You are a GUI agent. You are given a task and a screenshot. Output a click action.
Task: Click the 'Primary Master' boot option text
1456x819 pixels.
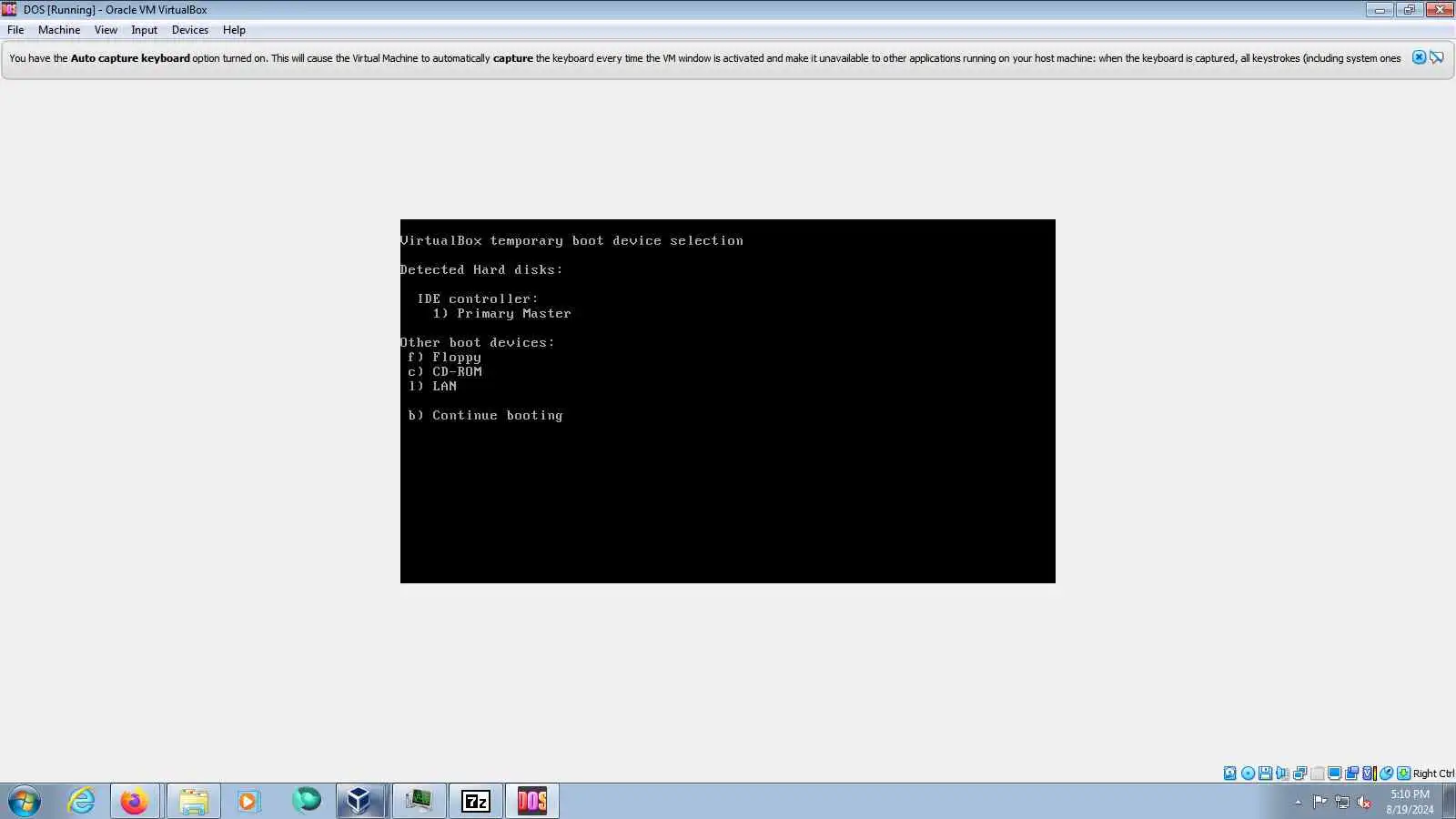pos(514,313)
